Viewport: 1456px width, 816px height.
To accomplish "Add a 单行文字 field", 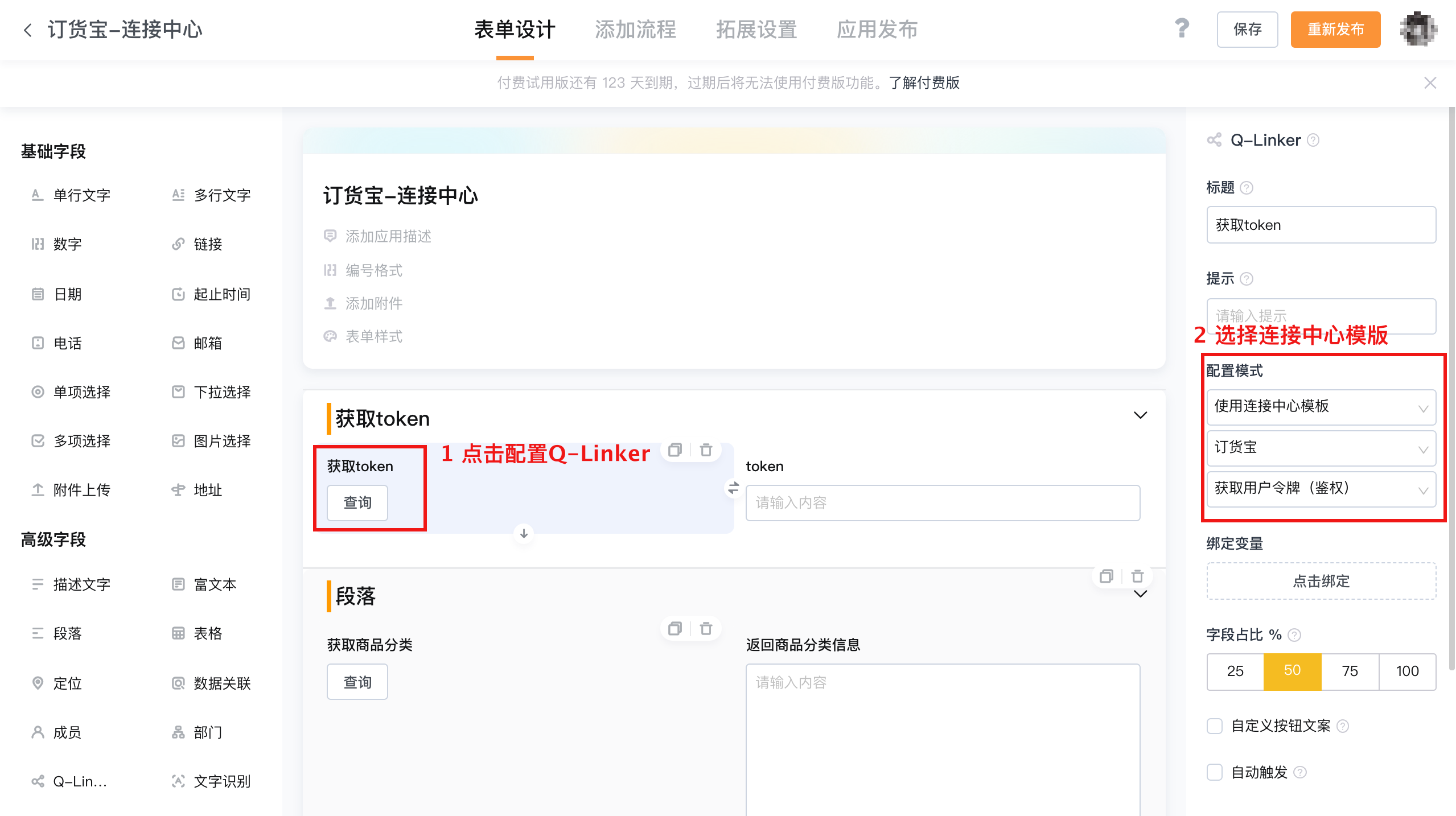I will click(x=71, y=195).
